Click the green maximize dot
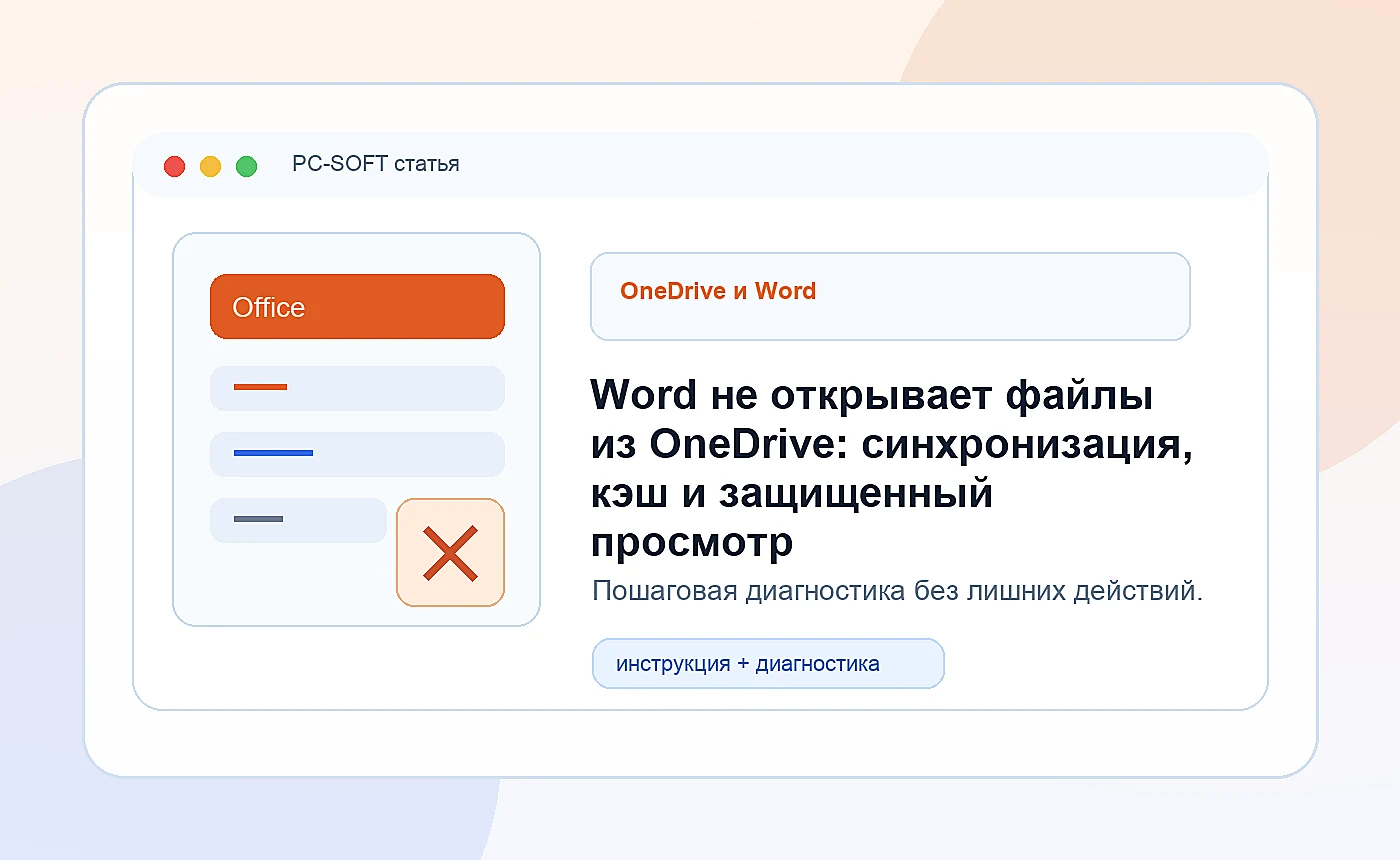This screenshot has width=1400, height=860. point(247,166)
